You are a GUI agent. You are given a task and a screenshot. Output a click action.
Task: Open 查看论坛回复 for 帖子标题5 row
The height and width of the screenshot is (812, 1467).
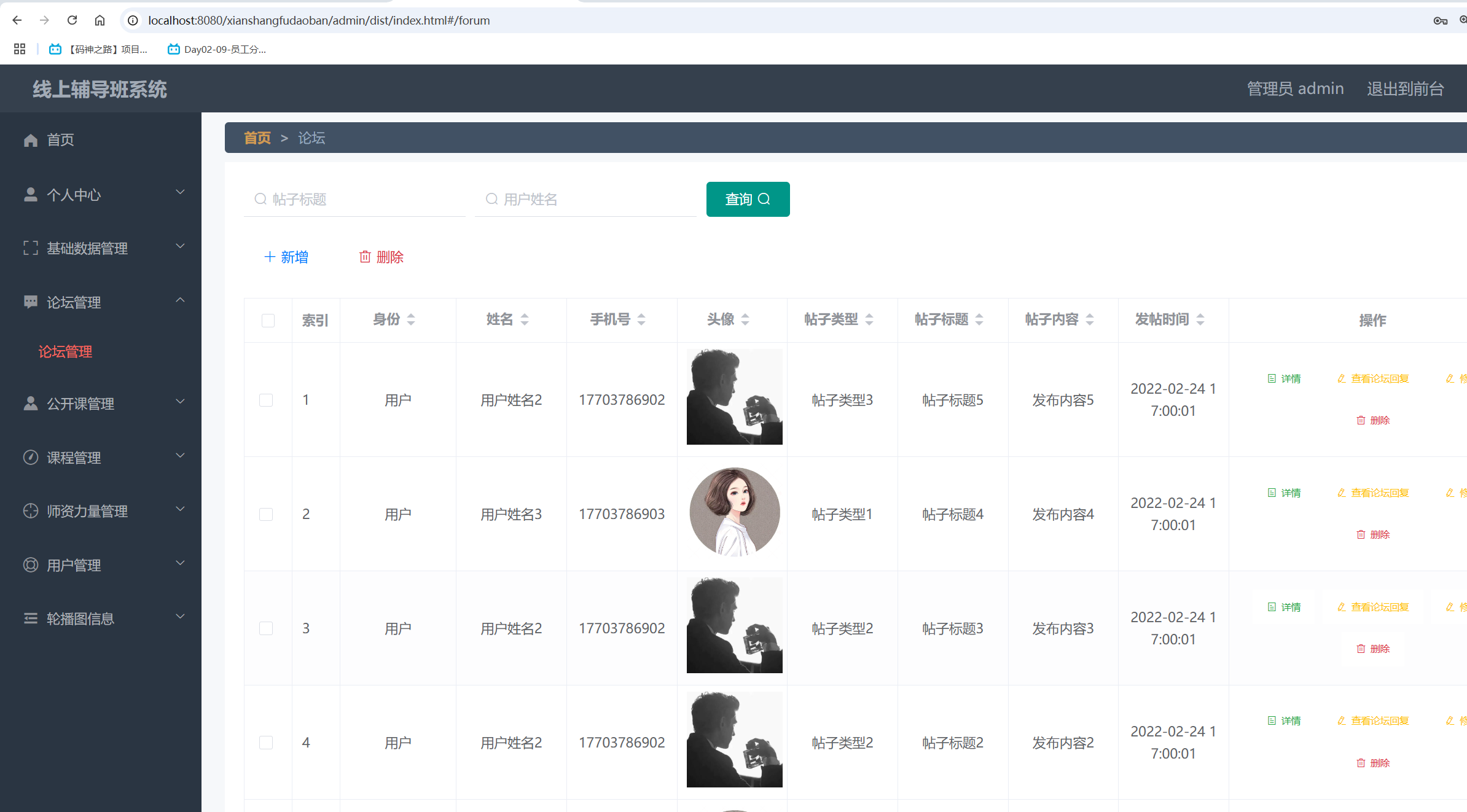click(1373, 378)
